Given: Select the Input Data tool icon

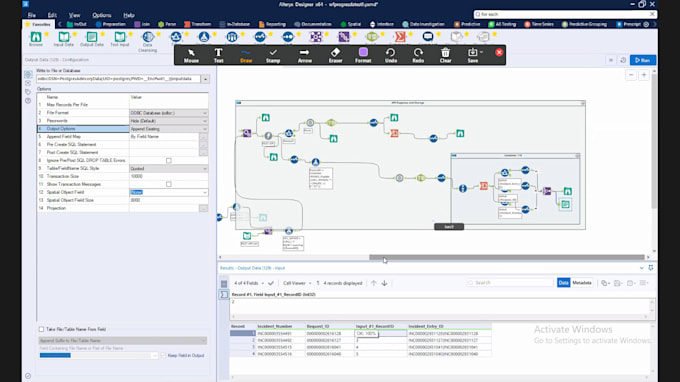Looking at the screenshot, I should pos(64,37).
